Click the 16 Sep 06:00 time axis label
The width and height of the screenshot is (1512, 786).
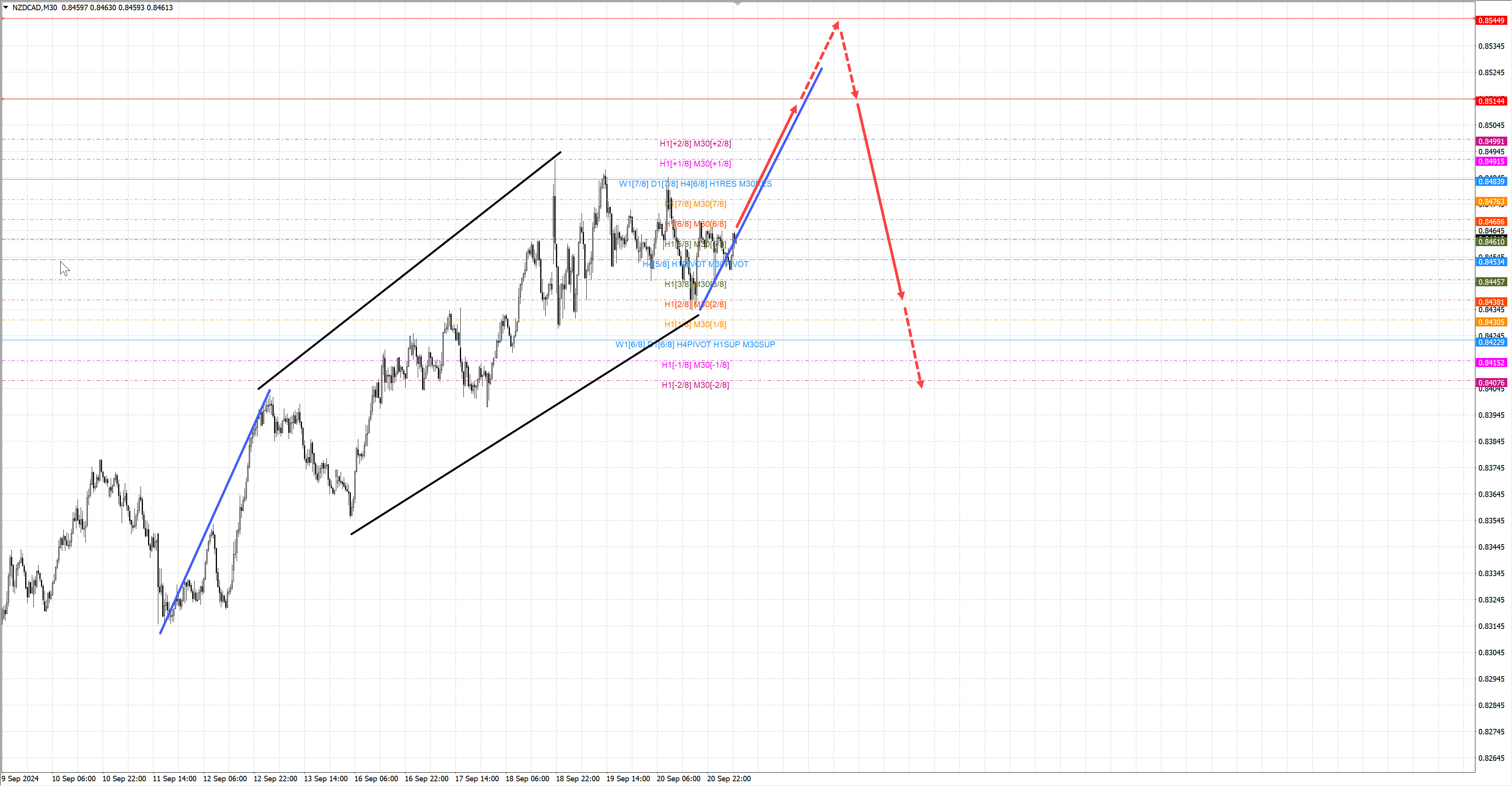coord(376,779)
